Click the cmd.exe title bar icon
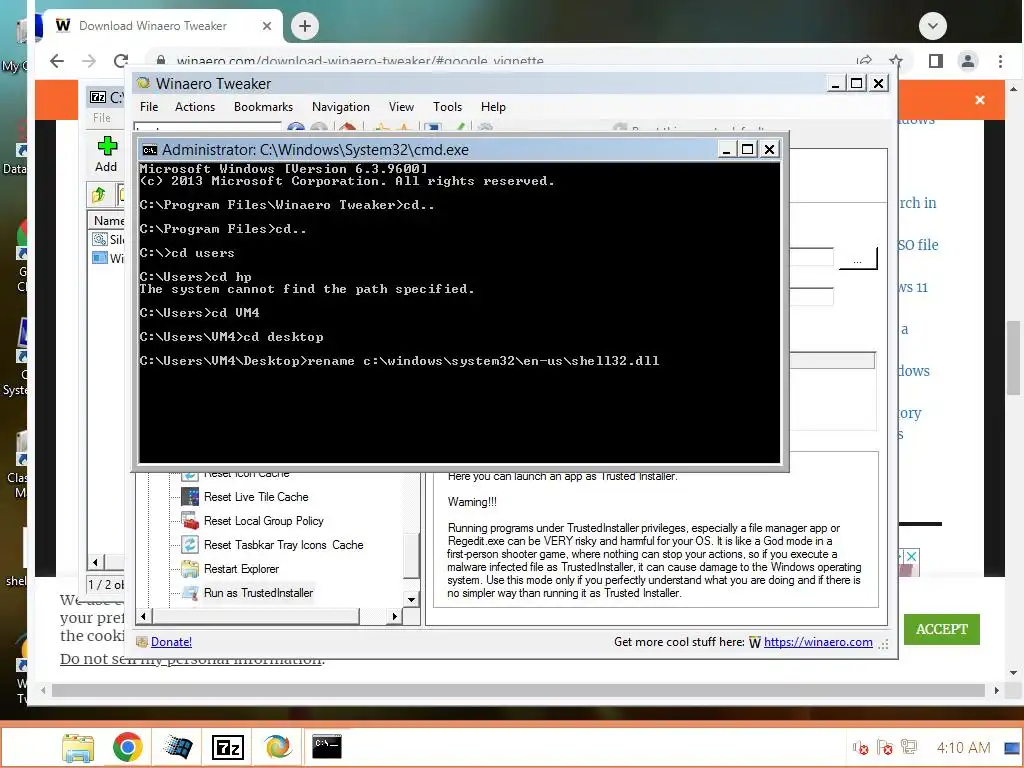 pyautogui.click(x=150, y=150)
